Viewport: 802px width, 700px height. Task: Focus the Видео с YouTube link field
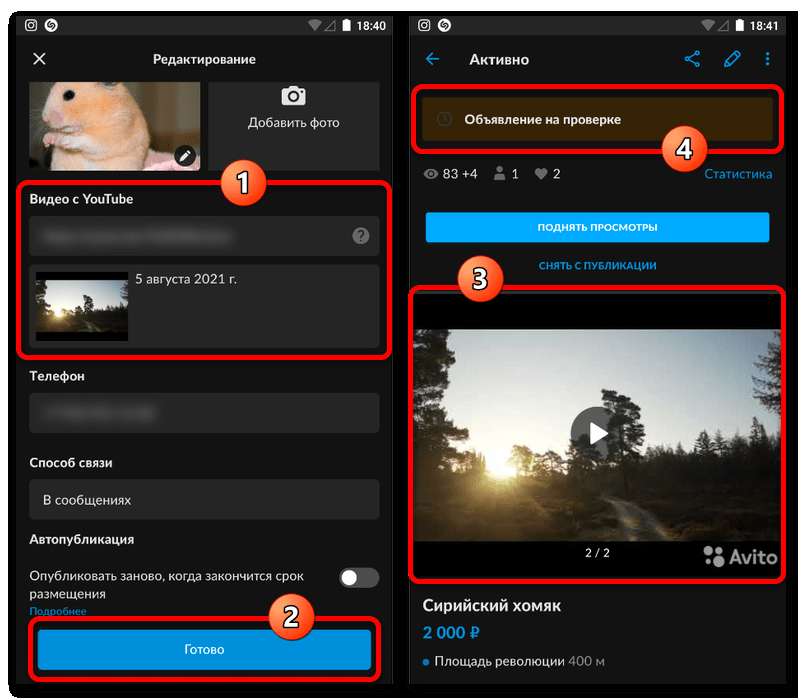(204, 236)
